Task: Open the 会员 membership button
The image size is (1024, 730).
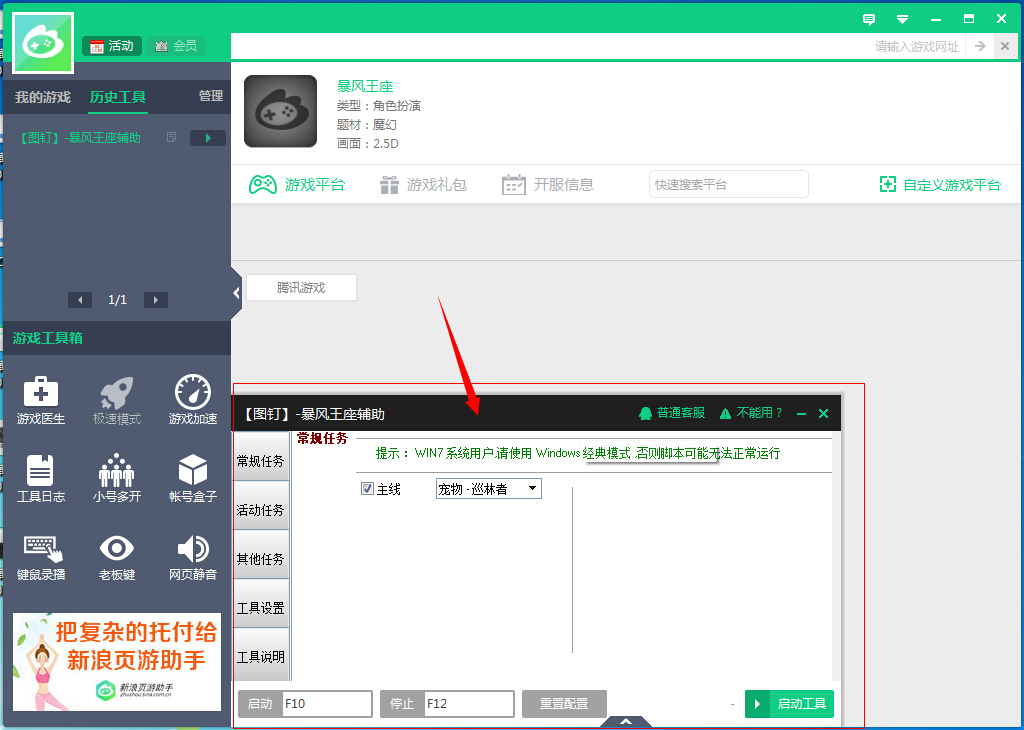Action: pyautogui.click(x=176, y=46)
